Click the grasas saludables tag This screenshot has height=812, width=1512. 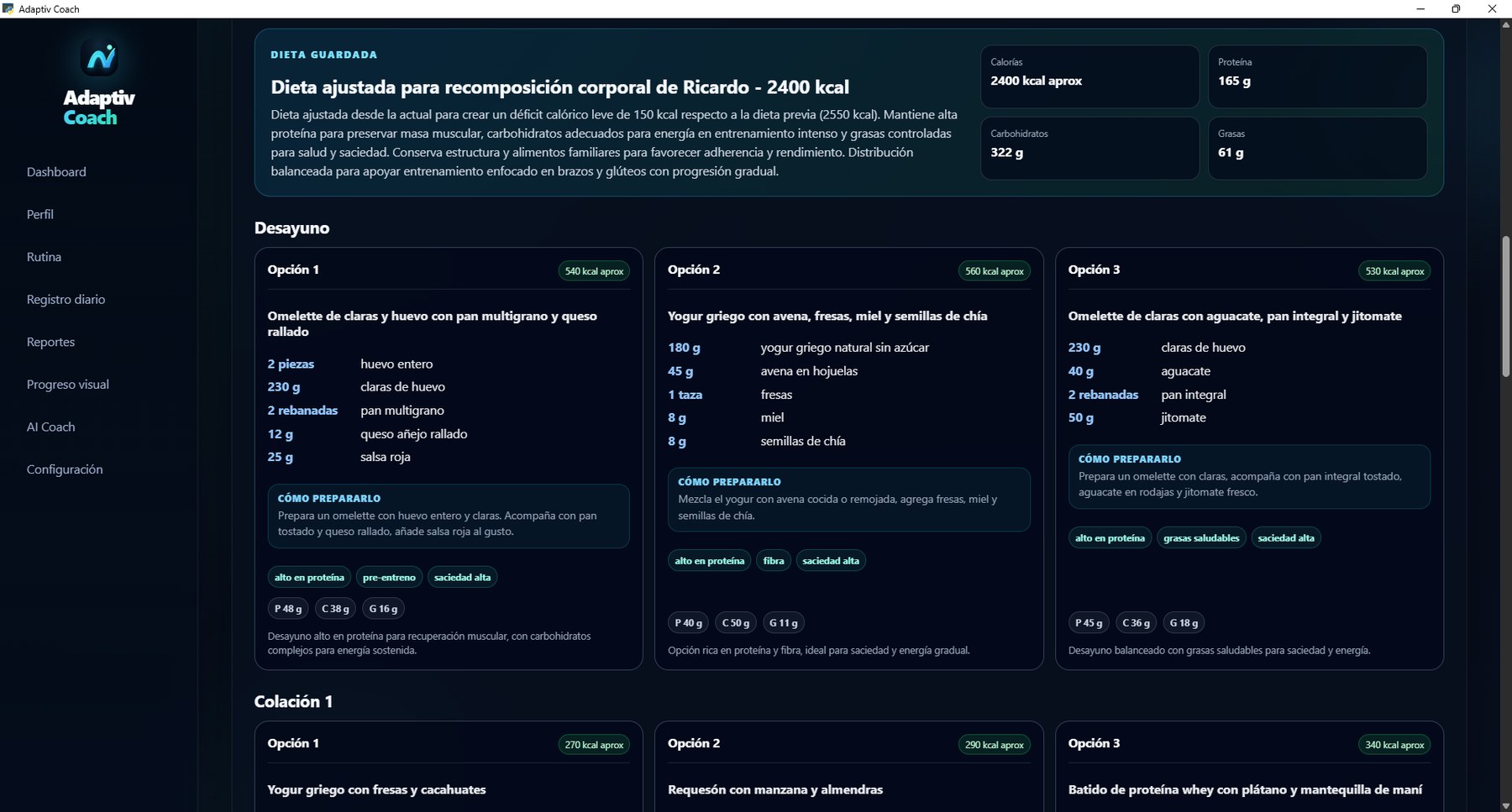point(1201,538)
